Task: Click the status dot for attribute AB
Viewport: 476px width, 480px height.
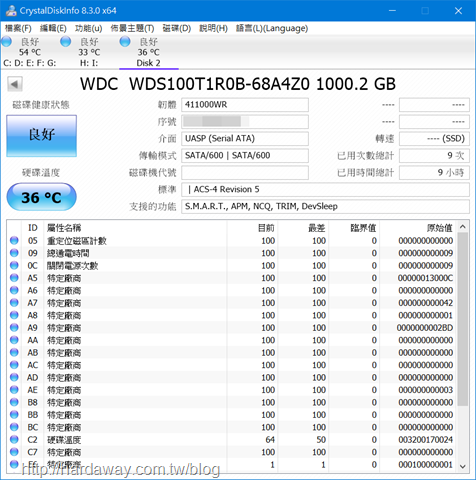Action: click(14, 352)
